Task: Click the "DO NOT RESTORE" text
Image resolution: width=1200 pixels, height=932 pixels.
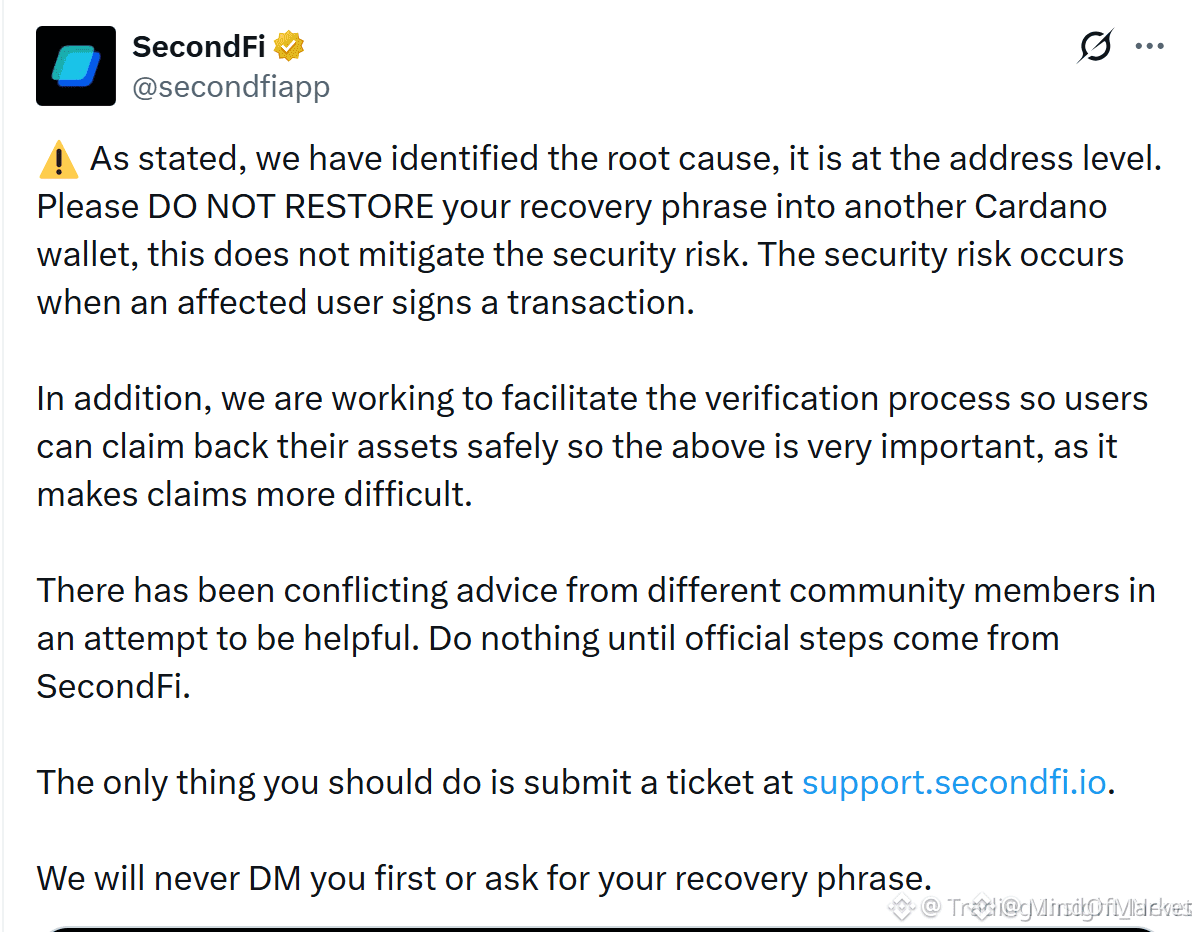Action: point(291,207)
